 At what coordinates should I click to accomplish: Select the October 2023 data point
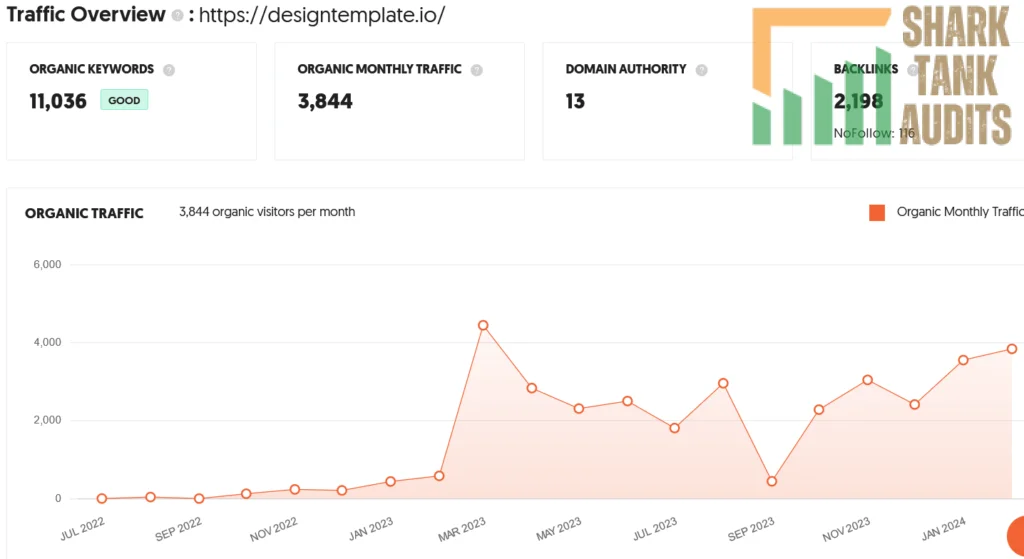point(819,409)
